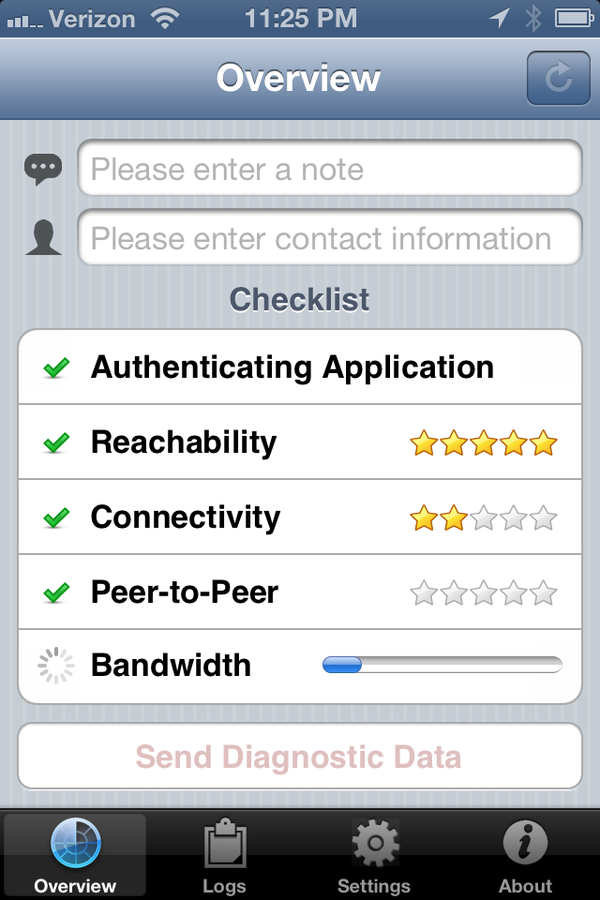Focus the 'Please enter a note' field
This screenshot has width=600, height=900.
[330, 168]
